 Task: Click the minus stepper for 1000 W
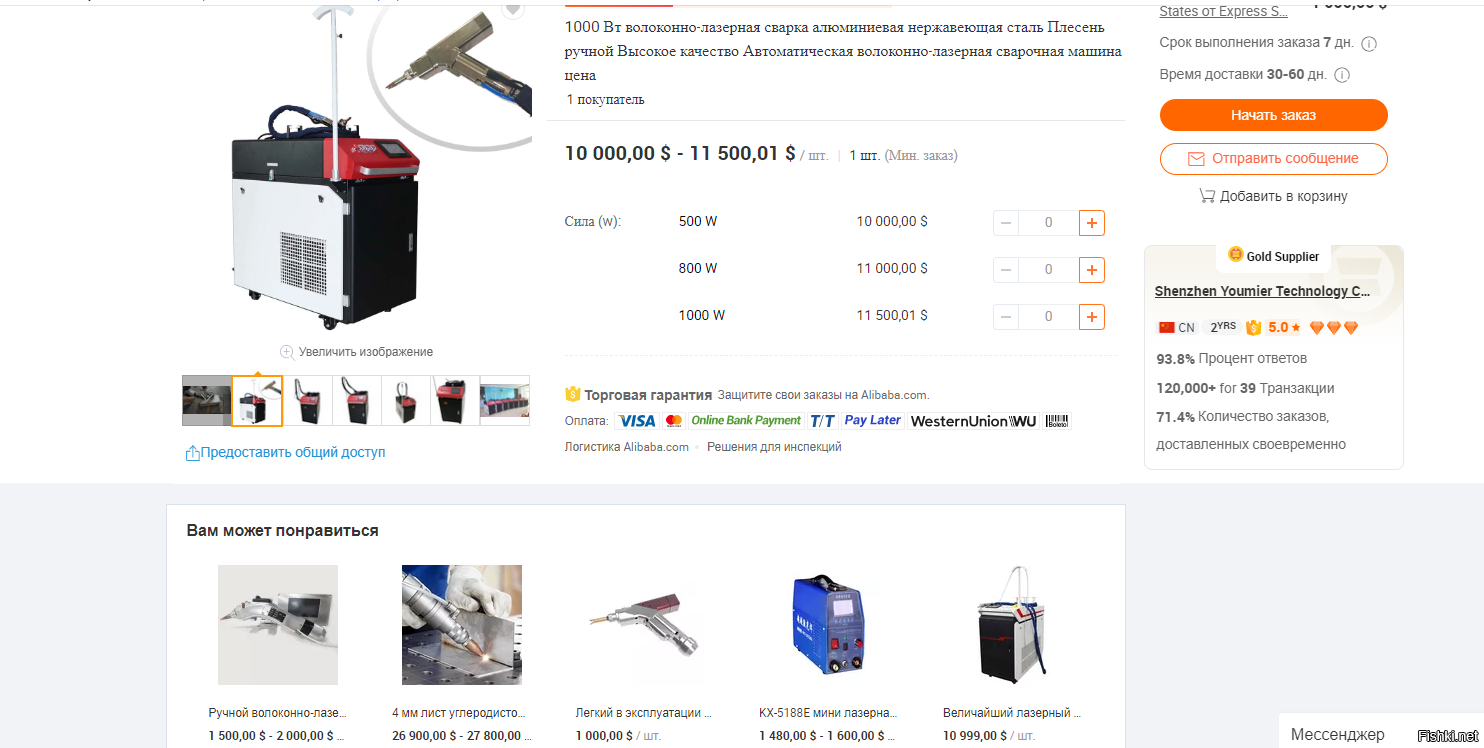[1006, 317]
